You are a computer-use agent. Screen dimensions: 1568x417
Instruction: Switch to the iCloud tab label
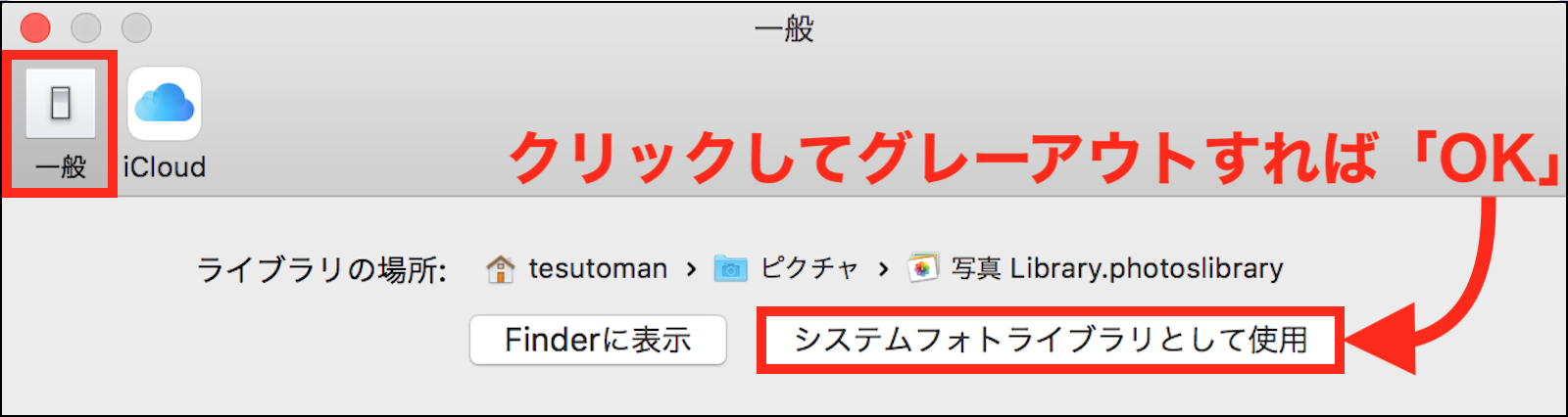[x=165, y=167]
